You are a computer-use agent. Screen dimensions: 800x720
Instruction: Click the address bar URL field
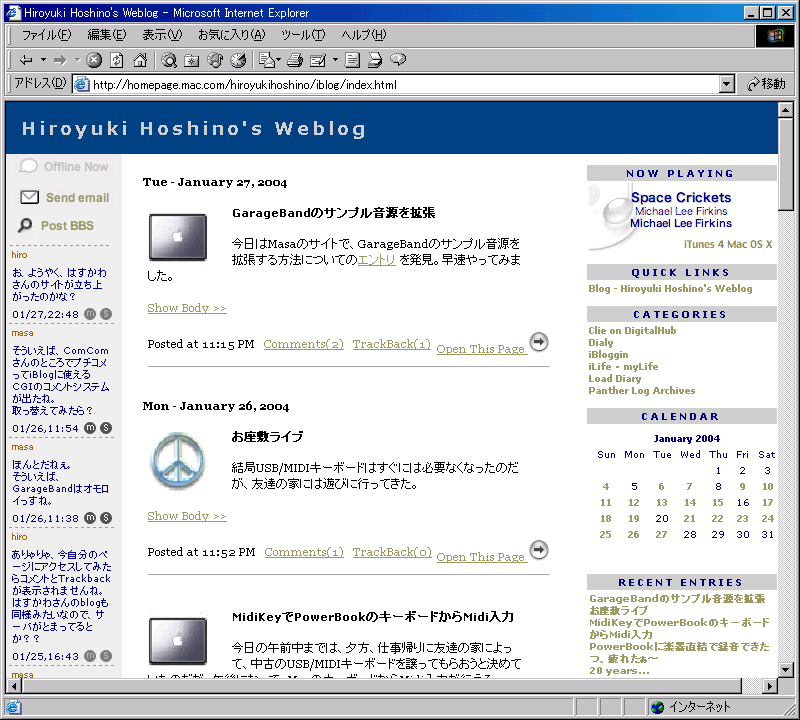click(404, 85)
